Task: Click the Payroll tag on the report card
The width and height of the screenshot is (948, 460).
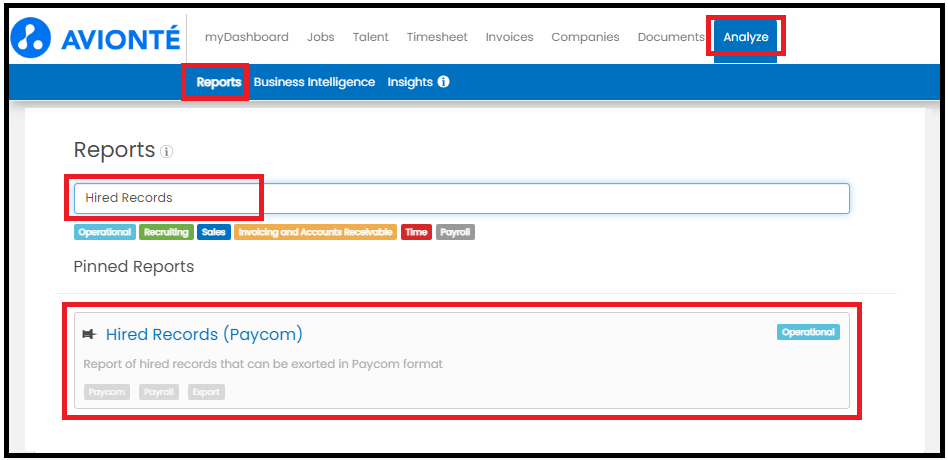Action: click(159, 392)
